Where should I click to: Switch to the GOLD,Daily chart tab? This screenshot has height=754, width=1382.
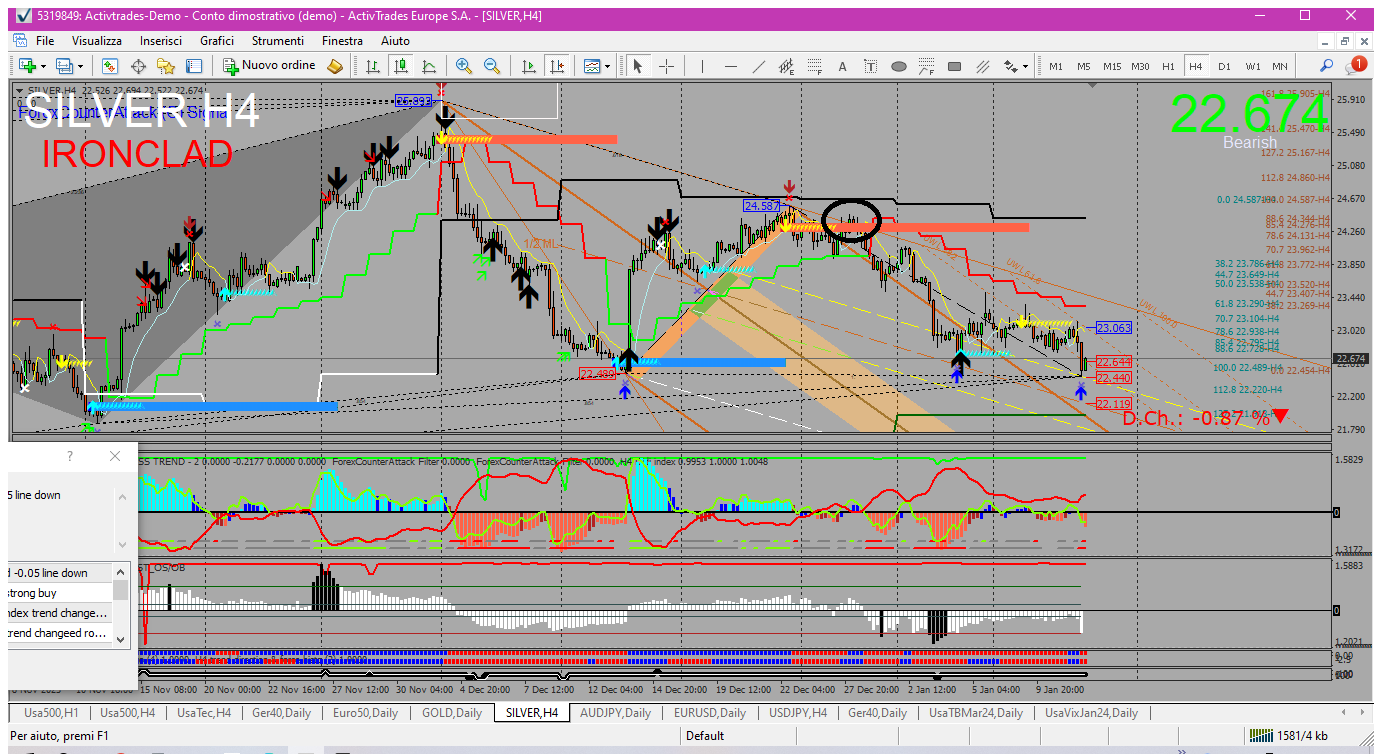pyautogui.click(x=452, y=713)
